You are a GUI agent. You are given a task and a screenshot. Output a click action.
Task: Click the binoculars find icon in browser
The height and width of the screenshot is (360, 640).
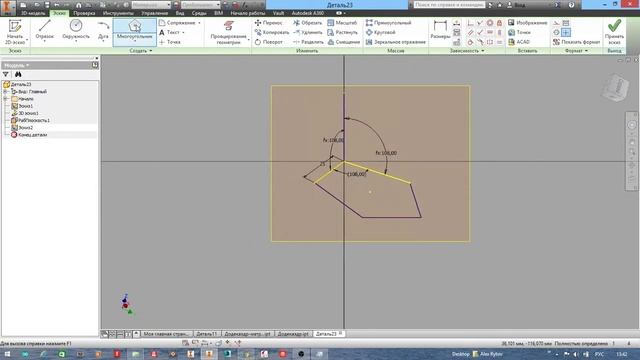(x=18, y=74)
